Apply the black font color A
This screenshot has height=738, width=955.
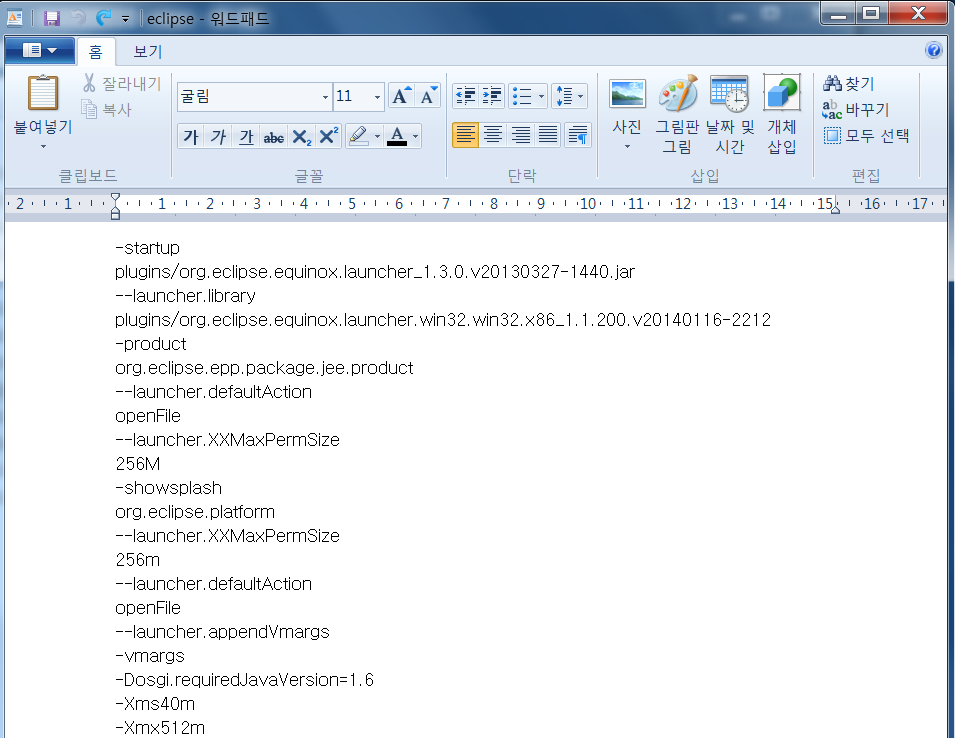[397, 136]
